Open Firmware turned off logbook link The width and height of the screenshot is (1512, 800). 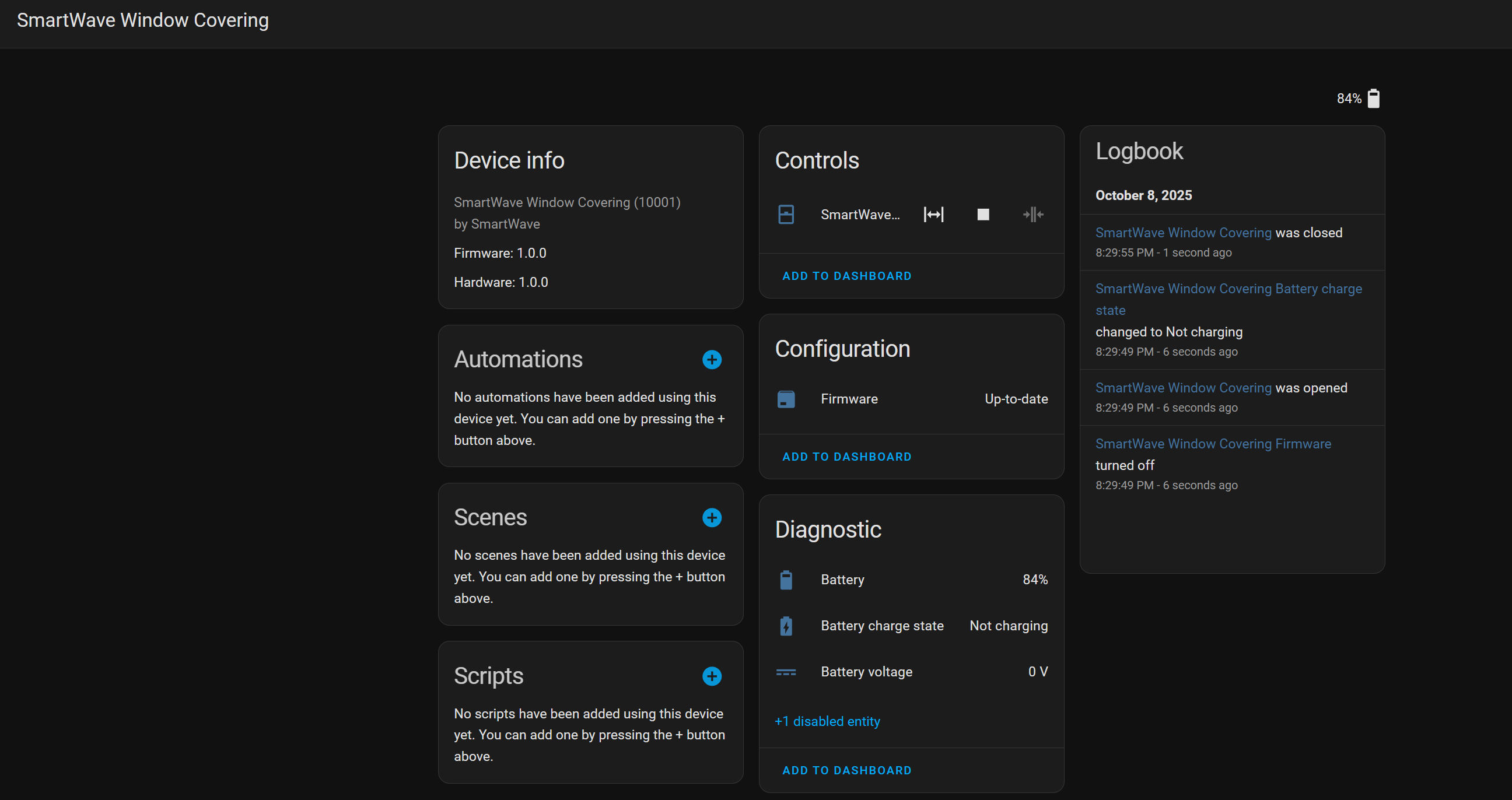[1213, 444]
